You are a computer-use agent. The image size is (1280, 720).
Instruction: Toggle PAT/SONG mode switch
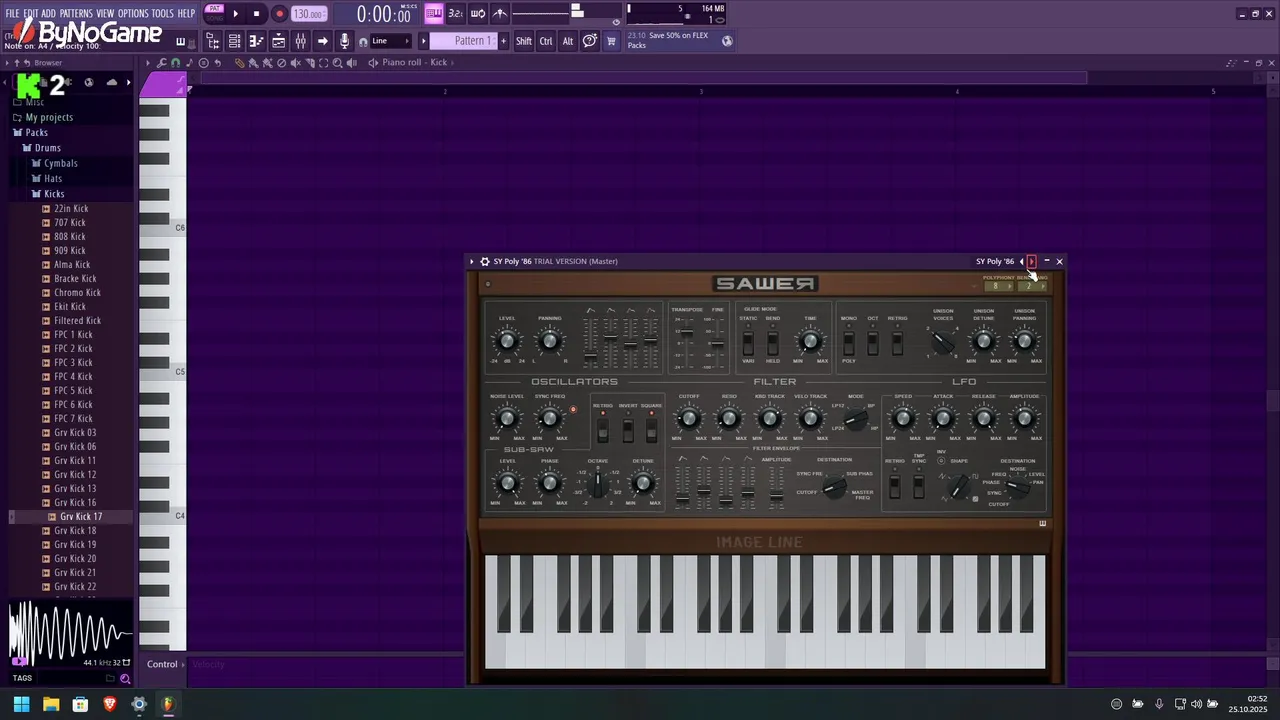point(214,13)
